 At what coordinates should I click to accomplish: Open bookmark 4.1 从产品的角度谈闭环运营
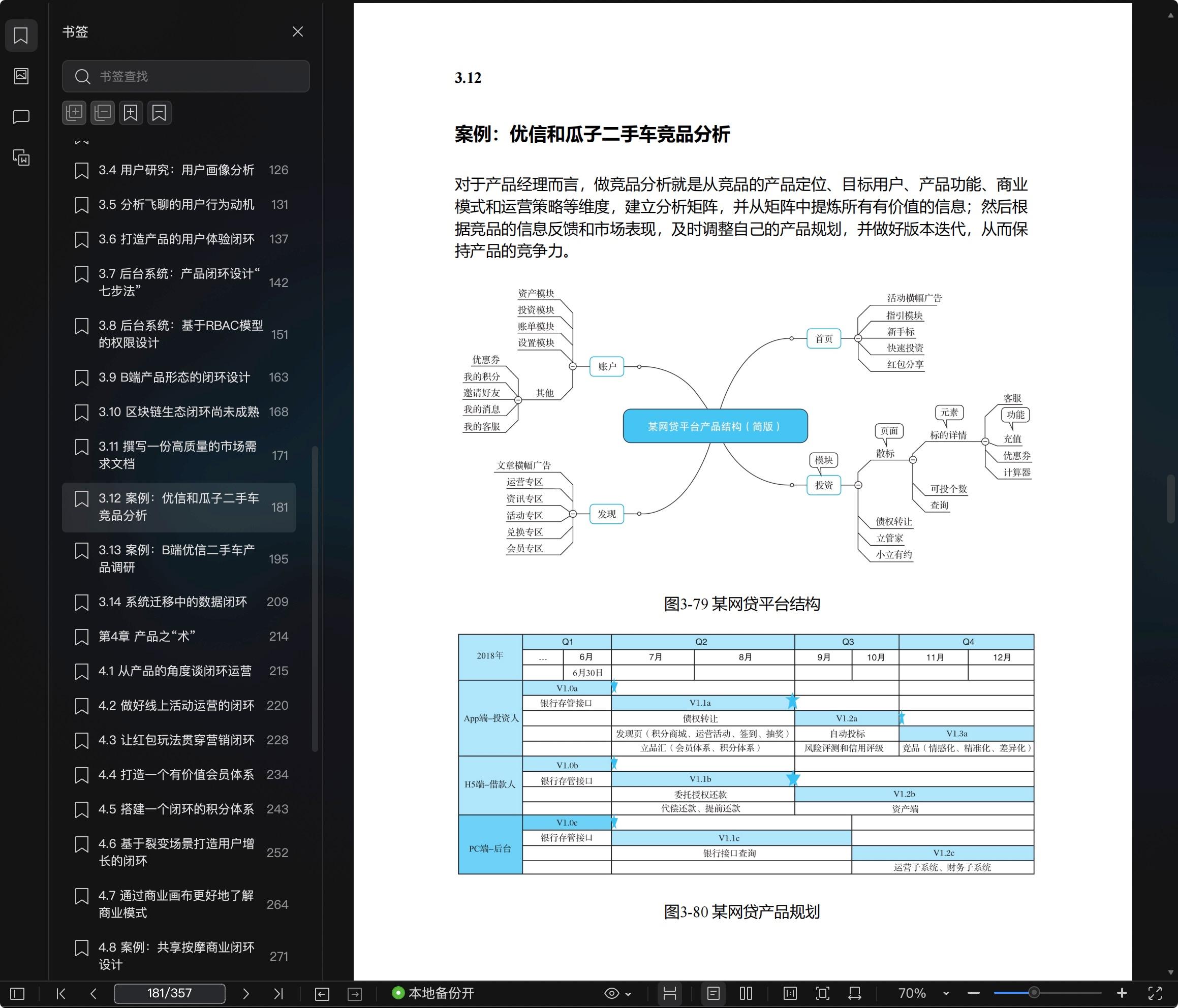point(178,672)
